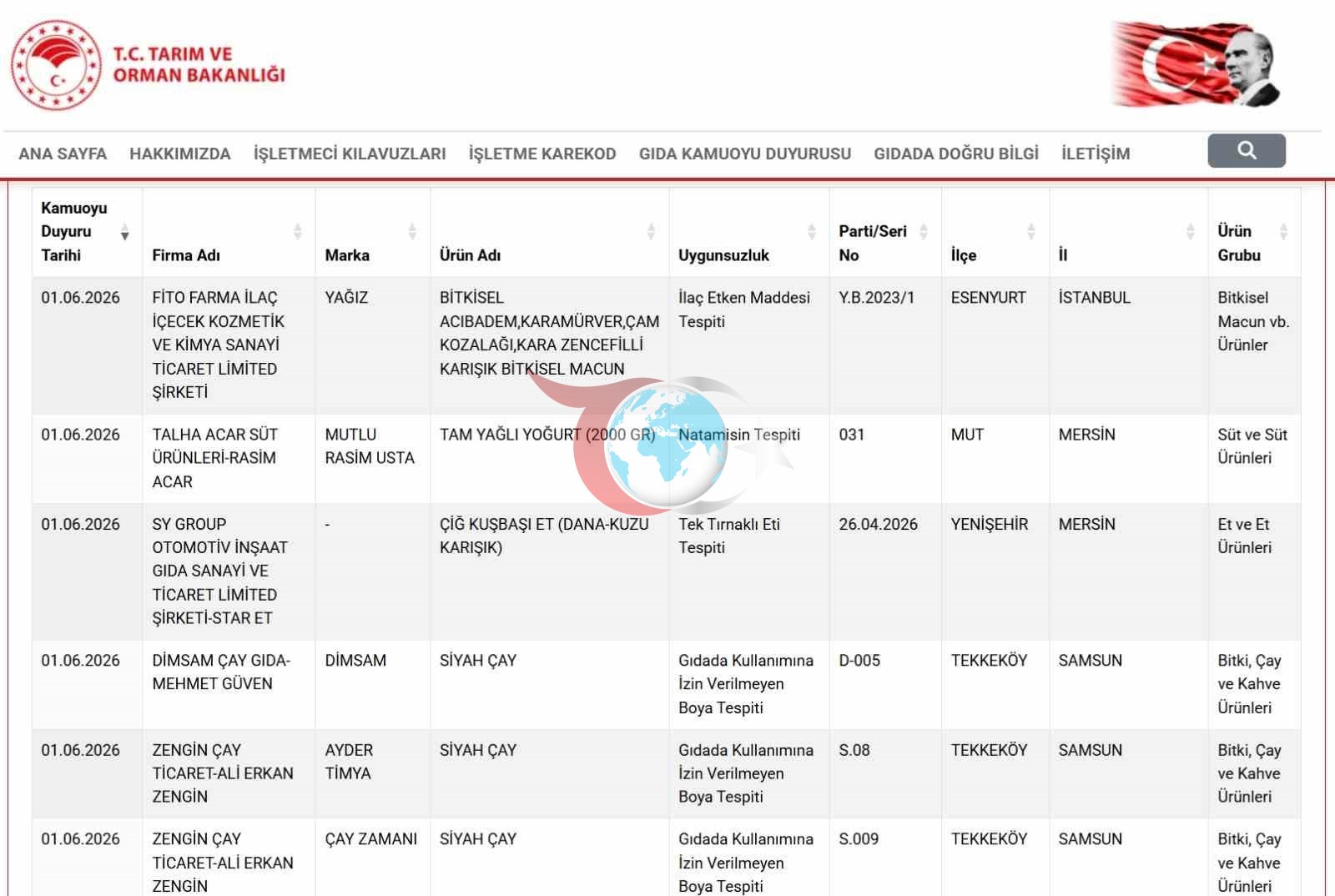Click the ÇİĞ KUŞBAŞI ET product cell
1335x896 pixels.
[x=550, y=571]
